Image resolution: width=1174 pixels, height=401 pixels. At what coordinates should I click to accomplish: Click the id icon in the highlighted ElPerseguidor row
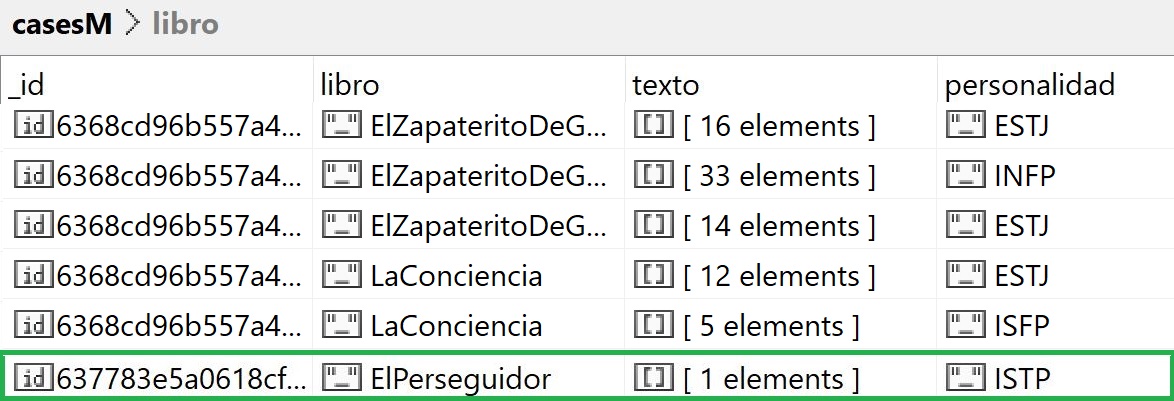(x=35, y=379)
